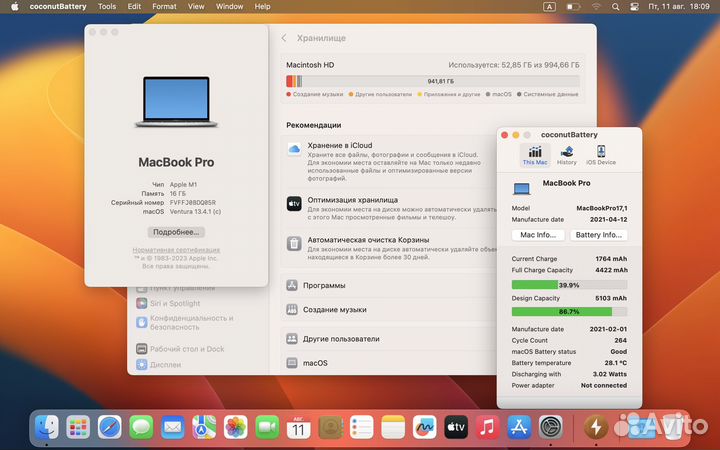This screenshot has height=450, width=720.
Task: Open FaceTime from the Dock
Action: [x=267, y=428]
